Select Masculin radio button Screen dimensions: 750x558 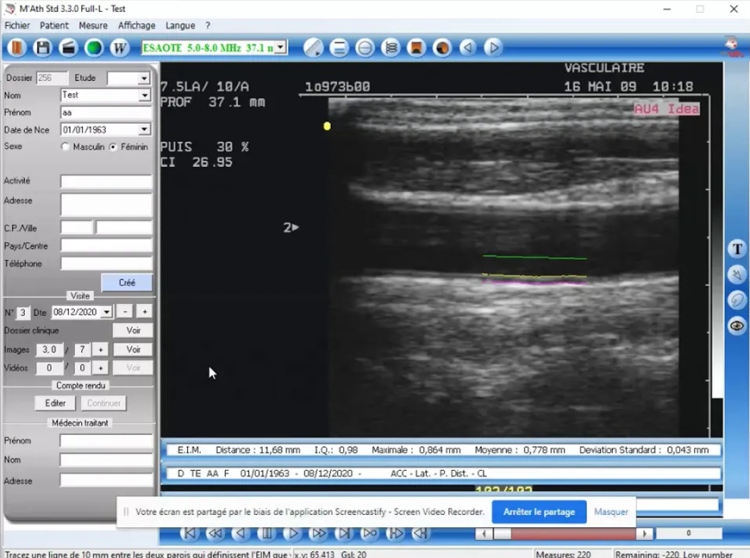pos(65,147)
